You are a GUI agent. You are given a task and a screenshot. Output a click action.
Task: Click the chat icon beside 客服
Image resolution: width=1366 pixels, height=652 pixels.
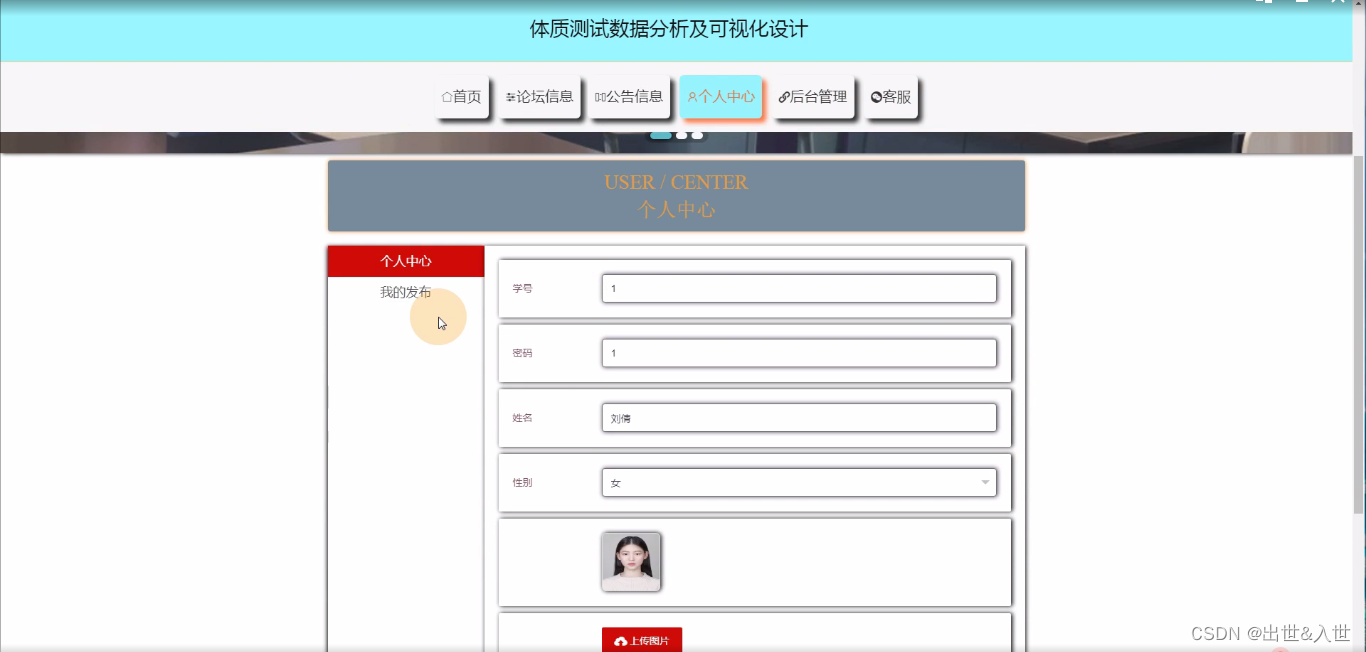pos(876,97)
